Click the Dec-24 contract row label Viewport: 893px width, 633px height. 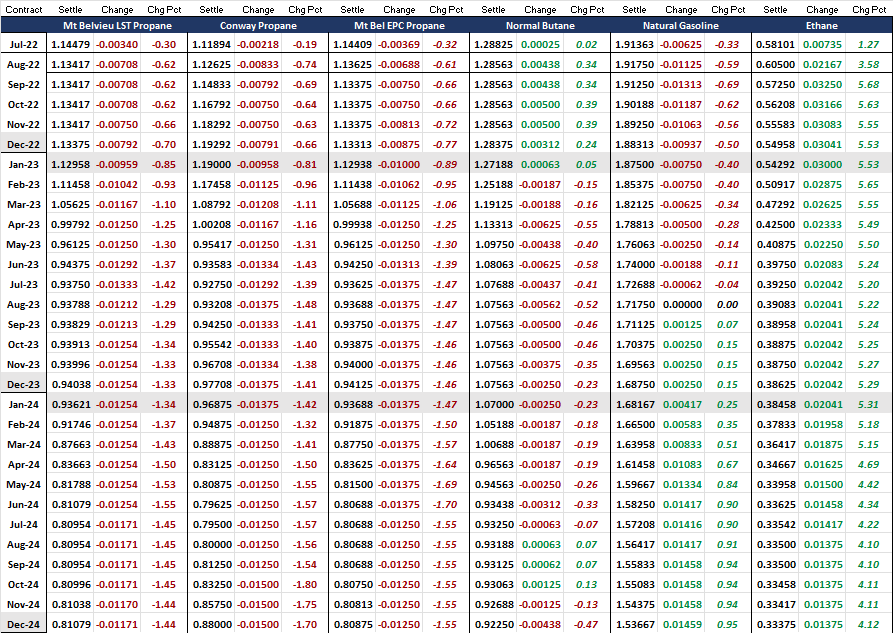(x=24, y=624)
